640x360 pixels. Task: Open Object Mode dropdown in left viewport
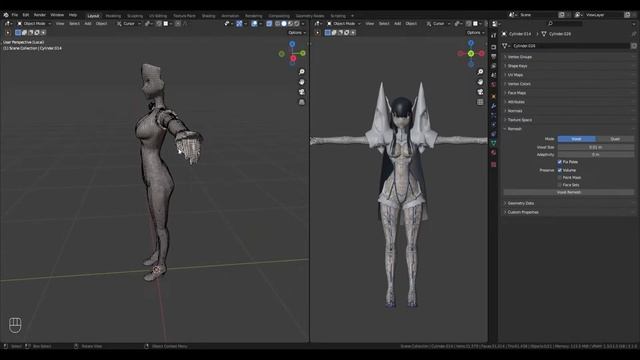click(34, 24)
